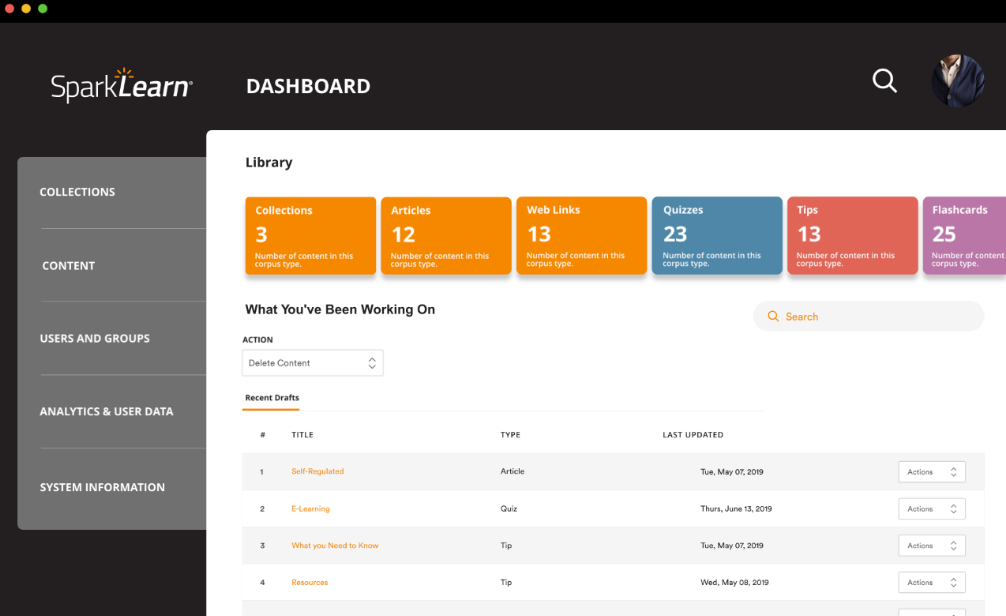
Task: Navigate to Users and Groups
Action: (94, 338)
